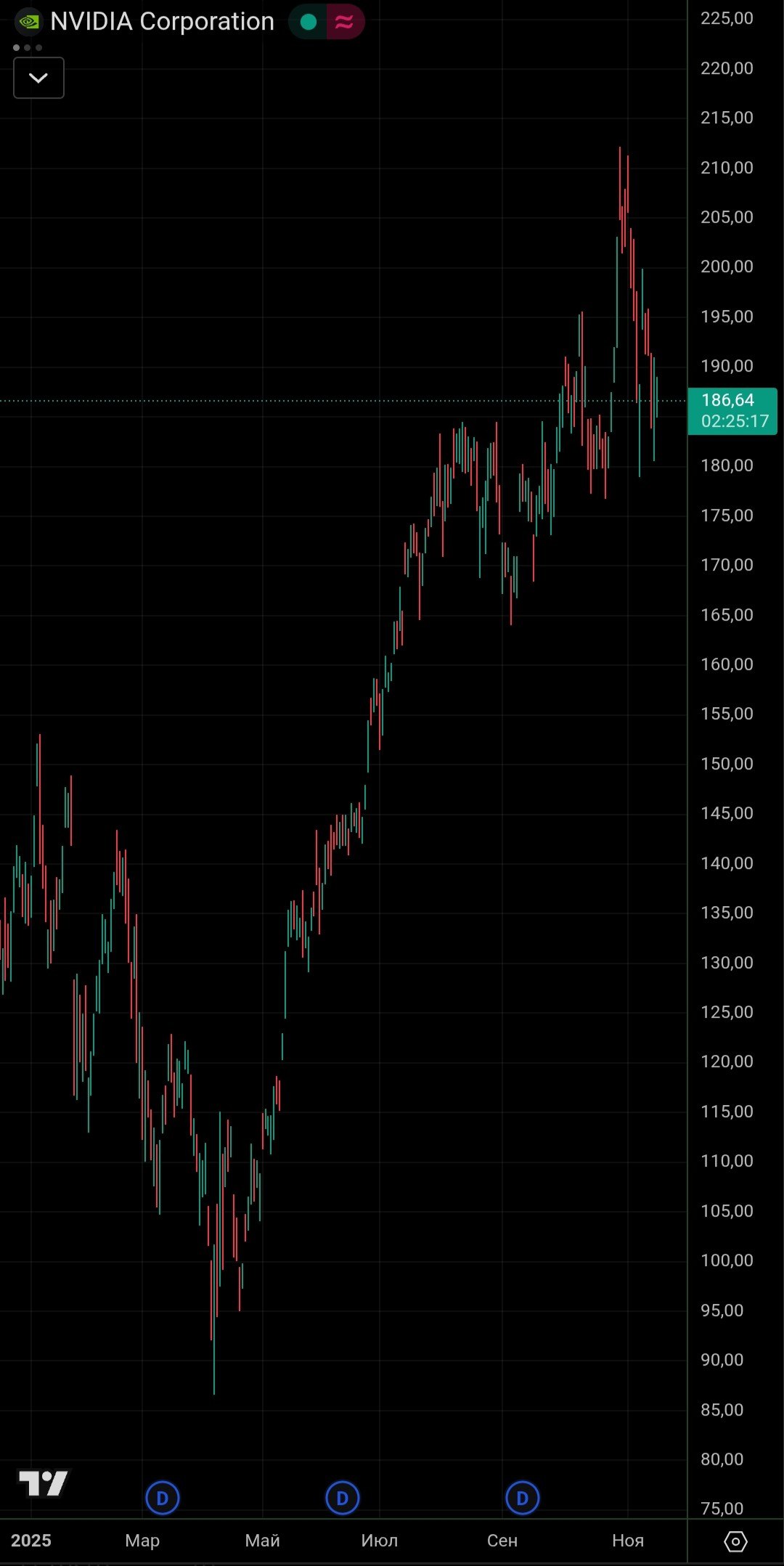Open the dividend marker near Сен
The image size is (784, 1566).
(x=522, y=1498)
